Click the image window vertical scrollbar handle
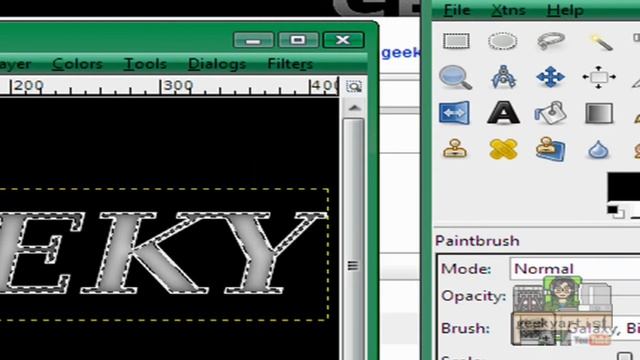The height and width of the screenshot is (360, 640). click(x=353, y=239)
